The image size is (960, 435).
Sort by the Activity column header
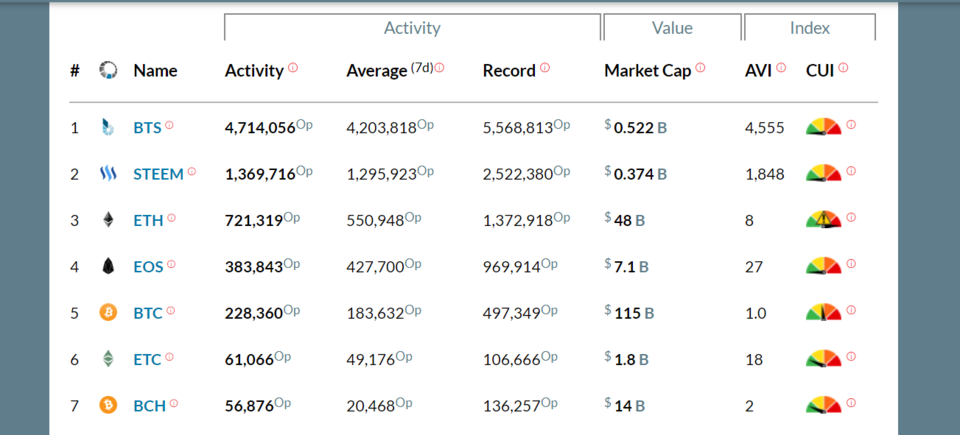pyautogui.click(x=254, y=71)
